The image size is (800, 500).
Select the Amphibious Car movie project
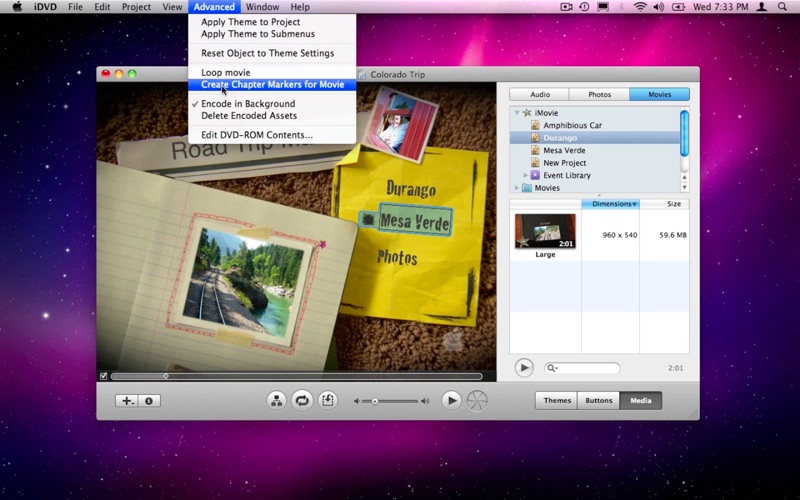click(x=572, y=125)
